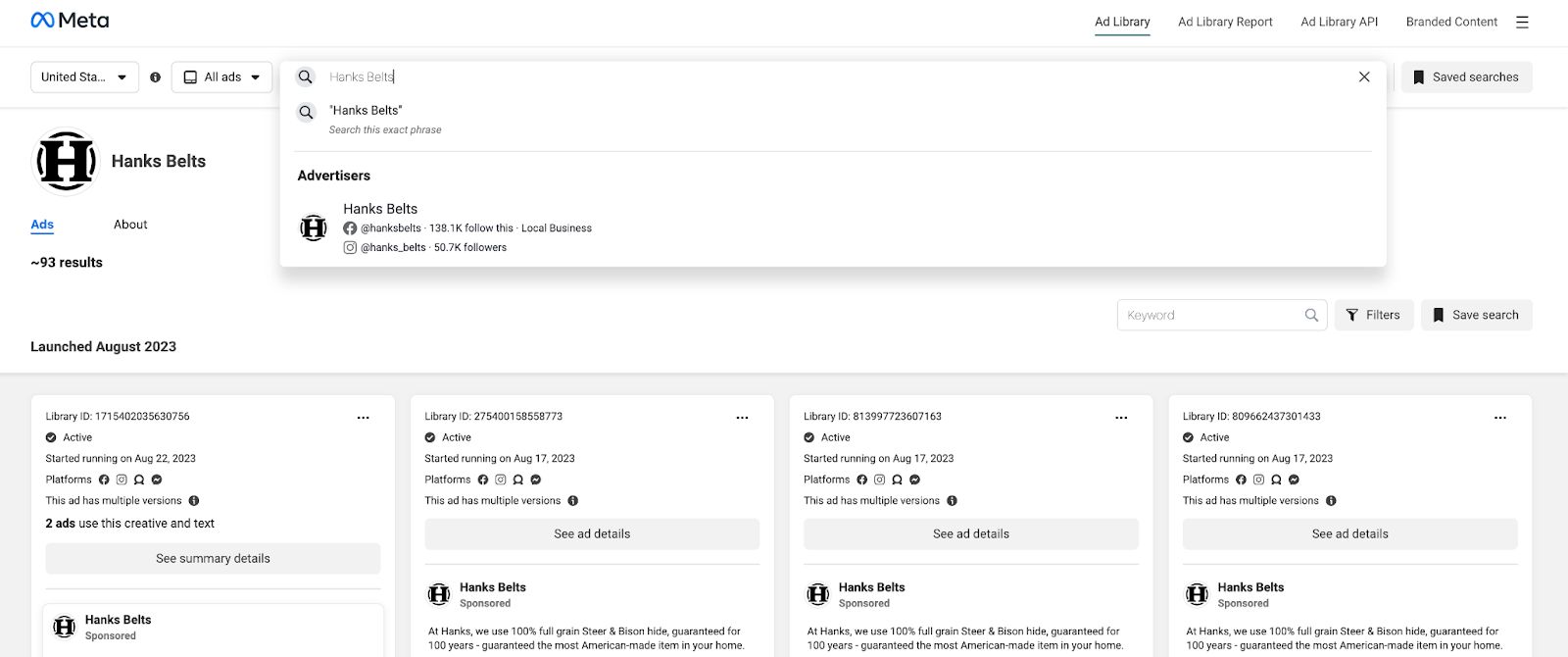Click Hanks Belts sponsor name on ad 813997723607163

pos(871,587)
